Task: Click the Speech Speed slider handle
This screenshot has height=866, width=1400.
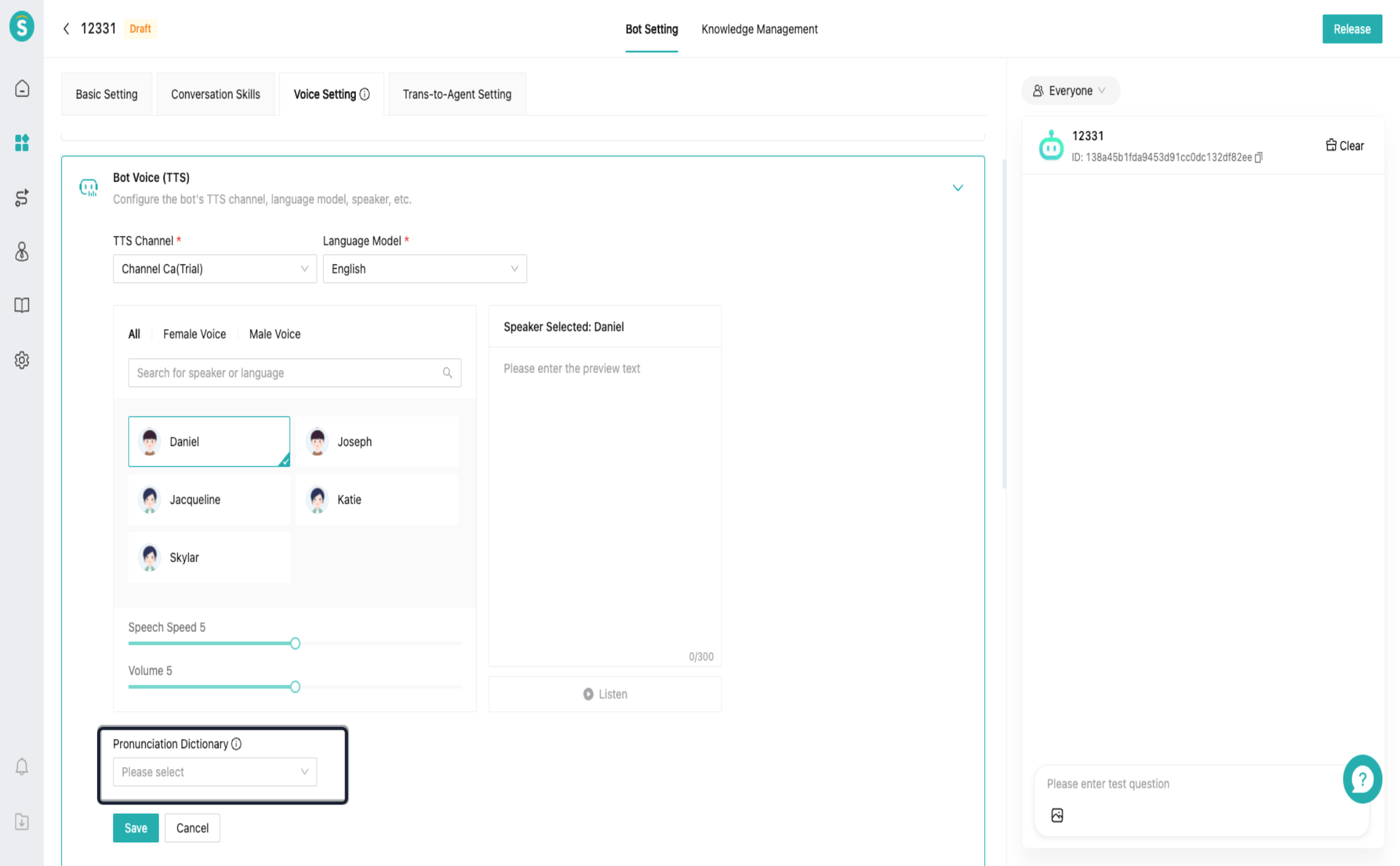Action: pos(295,643)
